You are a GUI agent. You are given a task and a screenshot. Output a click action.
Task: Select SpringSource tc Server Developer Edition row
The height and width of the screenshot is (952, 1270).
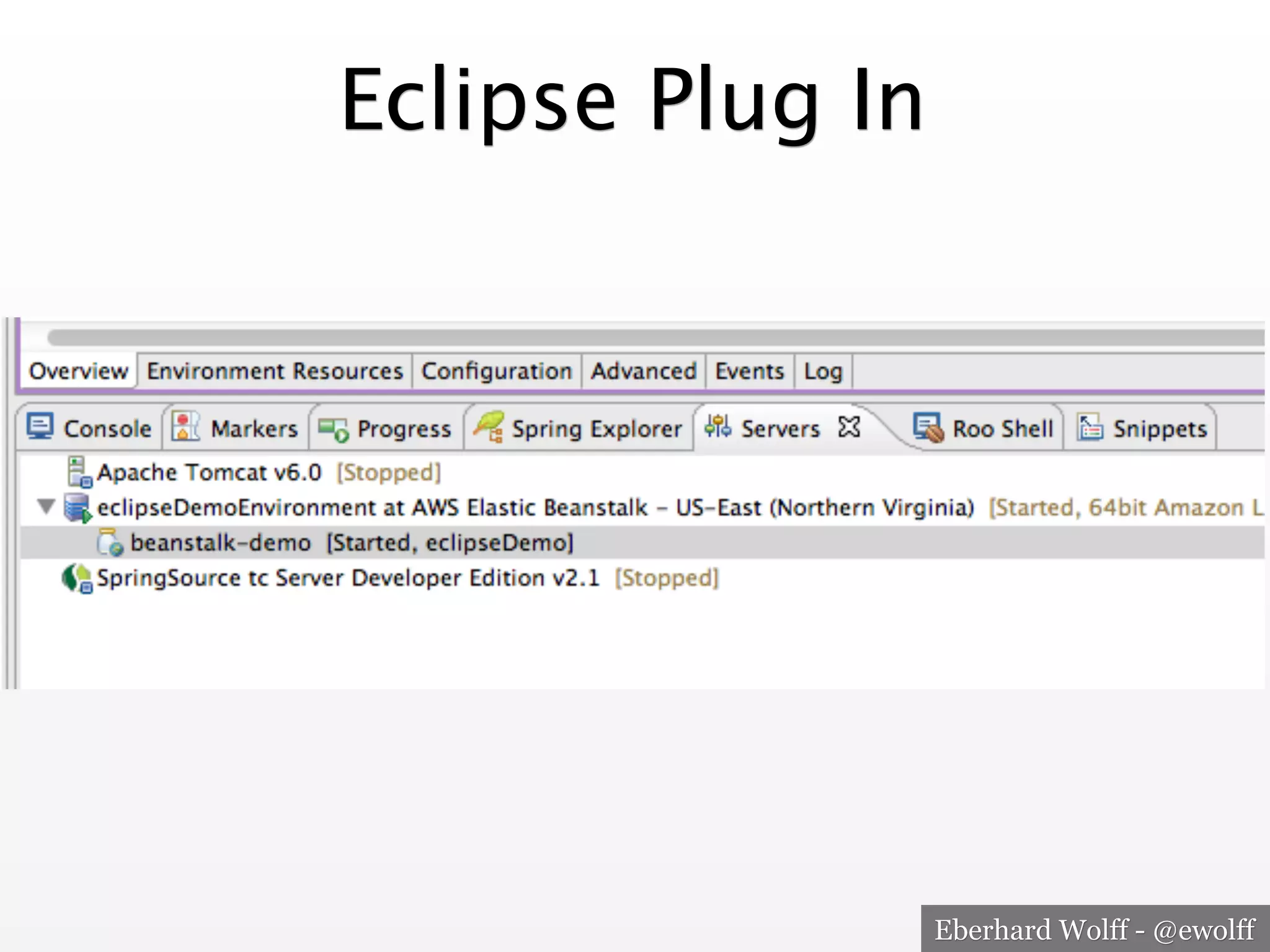pos(642,578)
